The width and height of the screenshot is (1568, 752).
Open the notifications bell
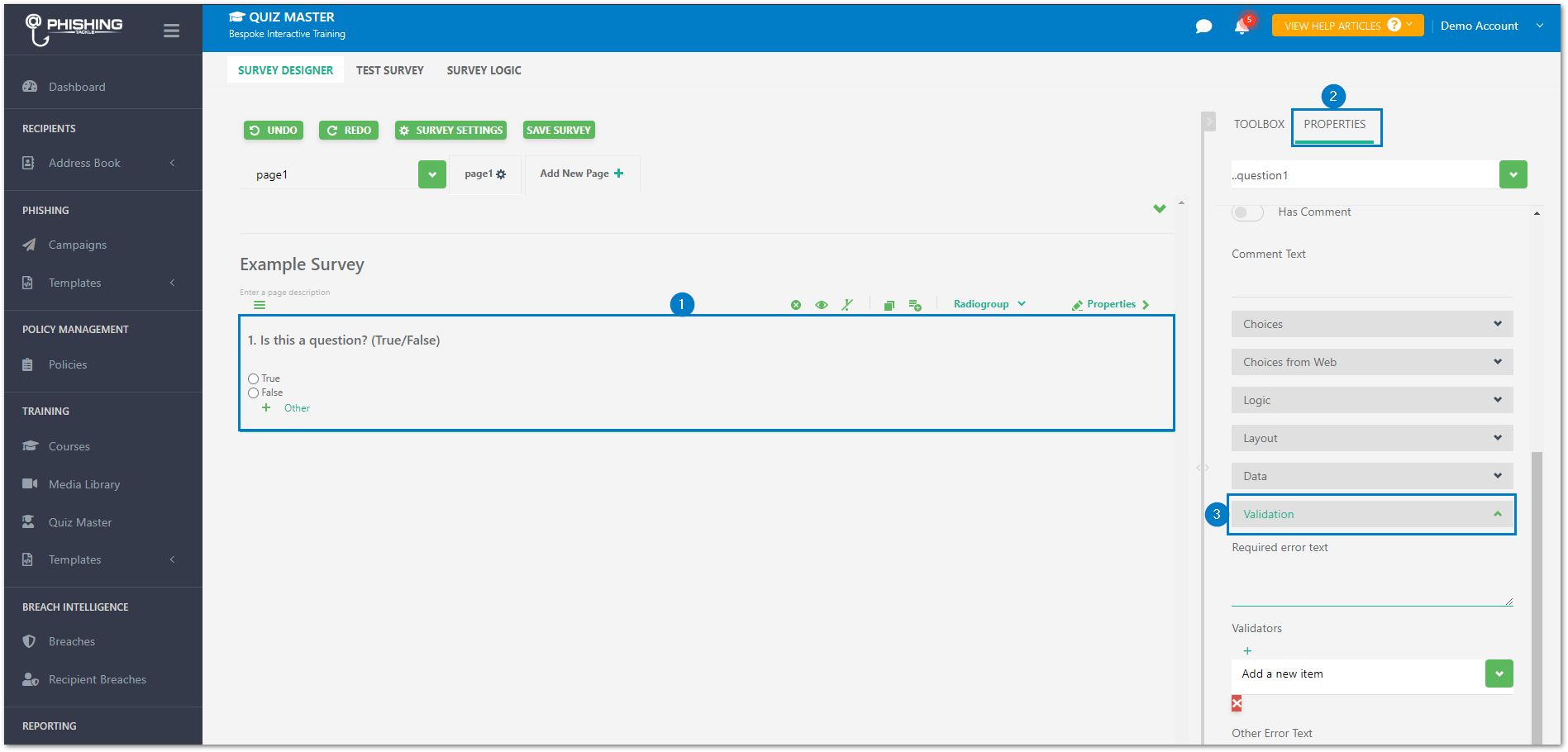(1242, 26)
